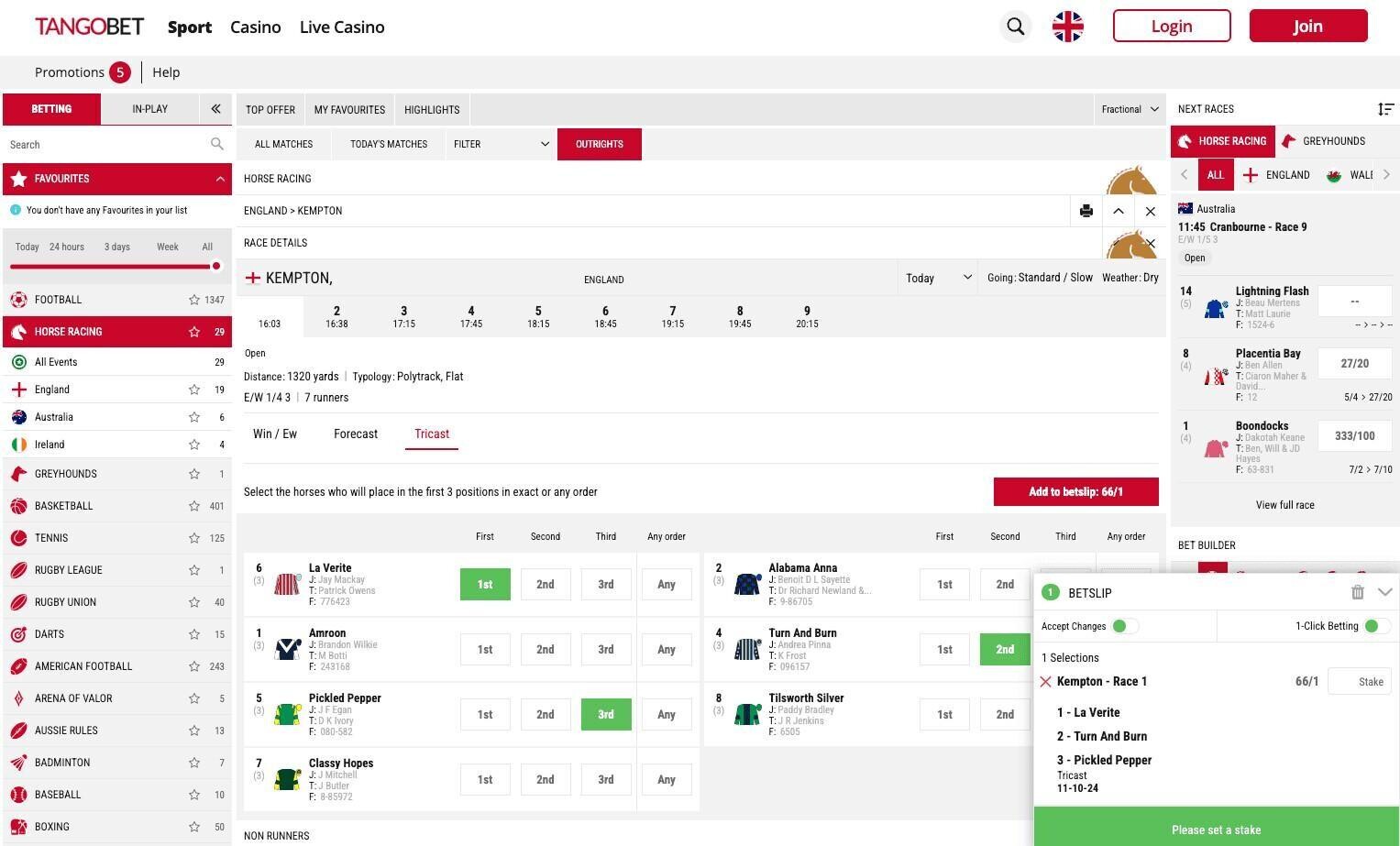
Task: Deselect Turn And Burn 2nd position
Action: click(1005, 650)
